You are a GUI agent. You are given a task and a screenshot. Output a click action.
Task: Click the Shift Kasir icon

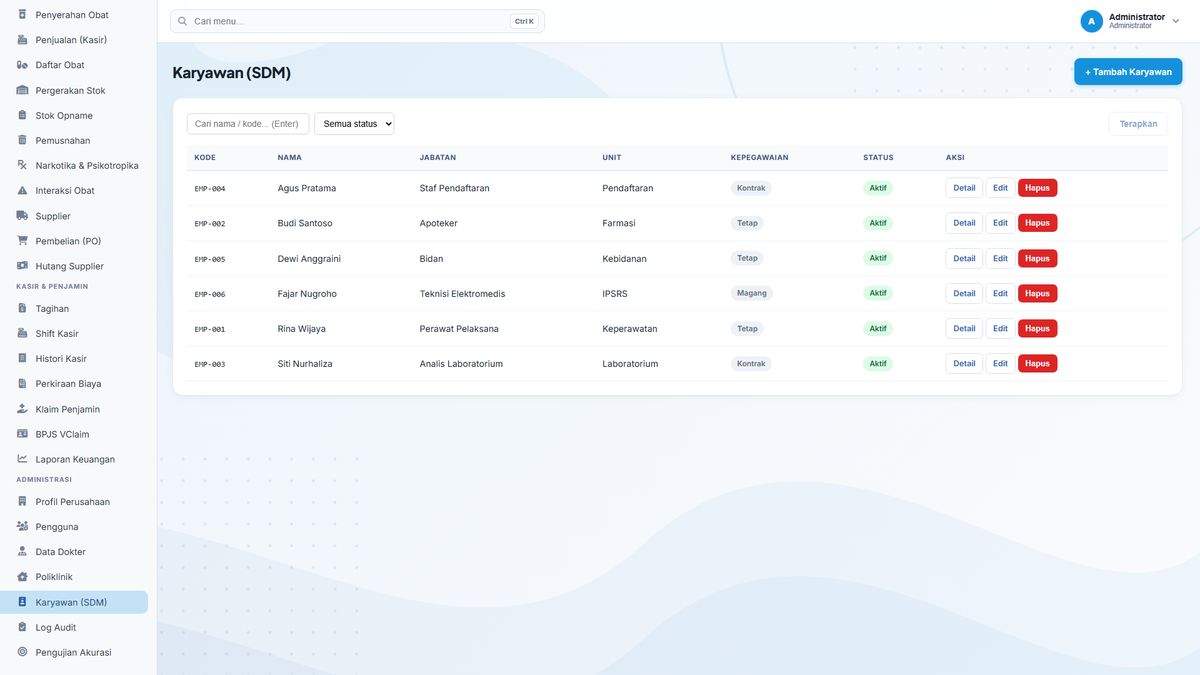[x=22, y=334]
